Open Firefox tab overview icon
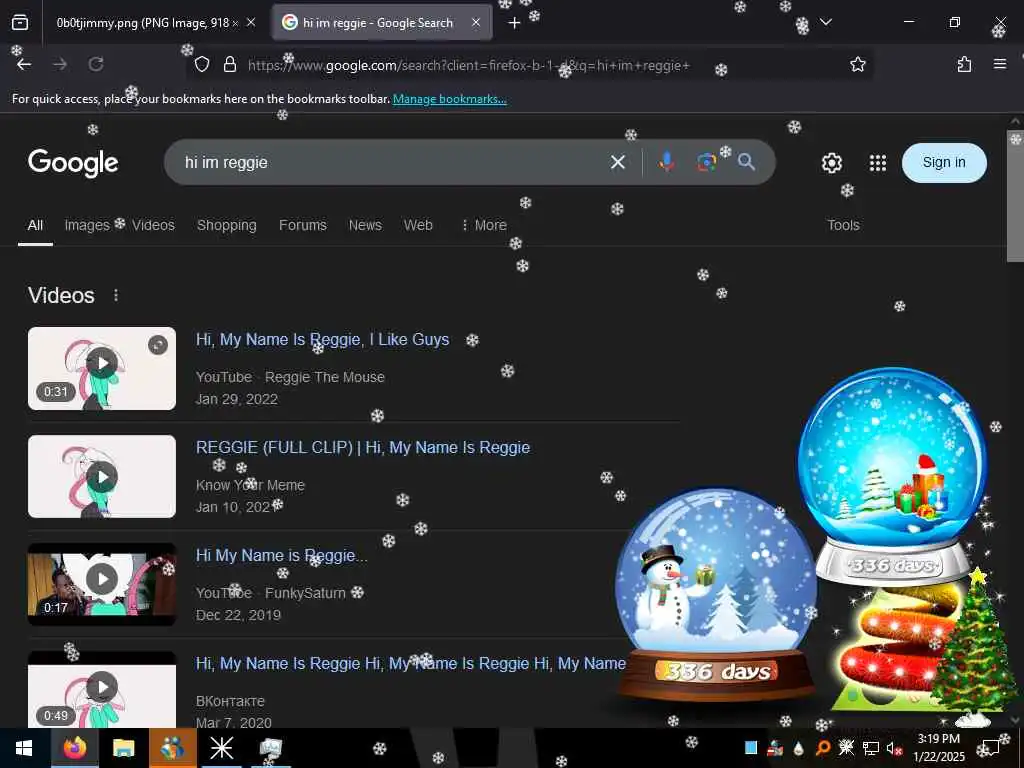 tap(20, 23)
